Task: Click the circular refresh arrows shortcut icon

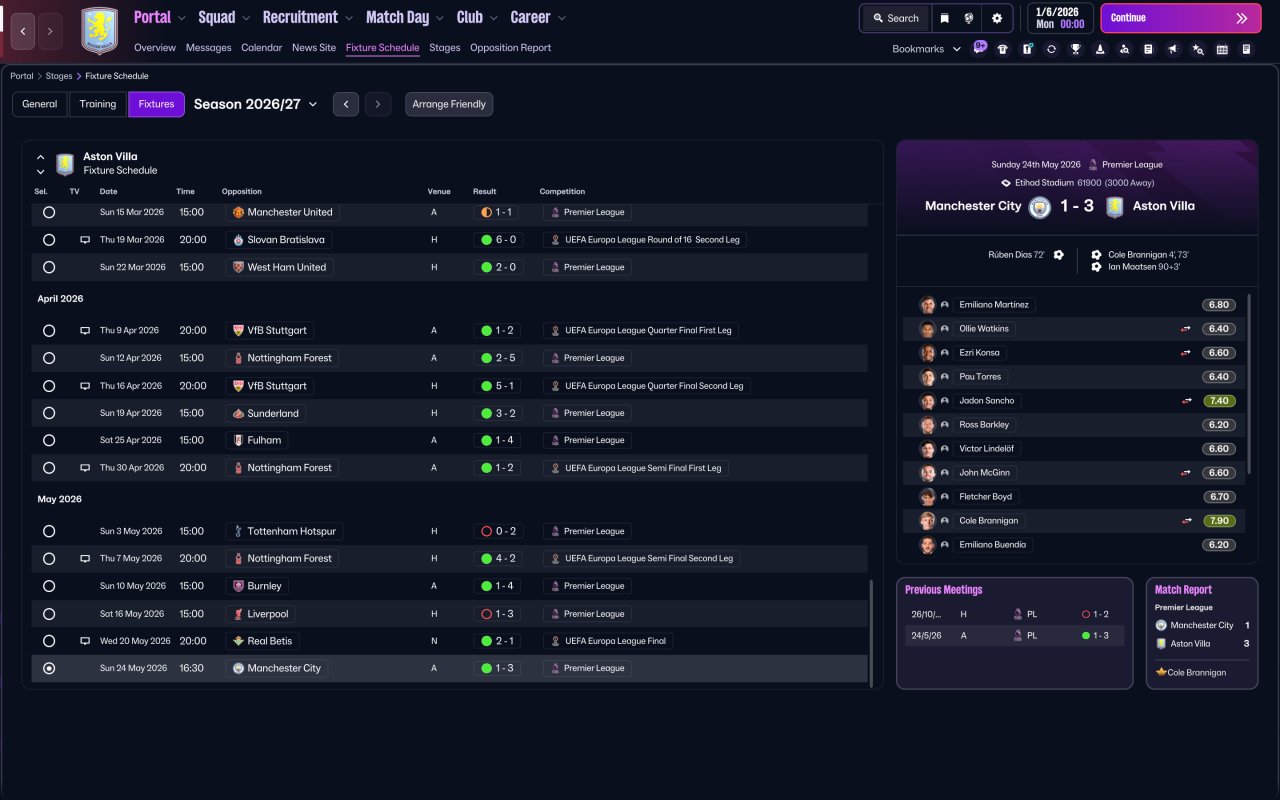Action: pos(1051,49)
